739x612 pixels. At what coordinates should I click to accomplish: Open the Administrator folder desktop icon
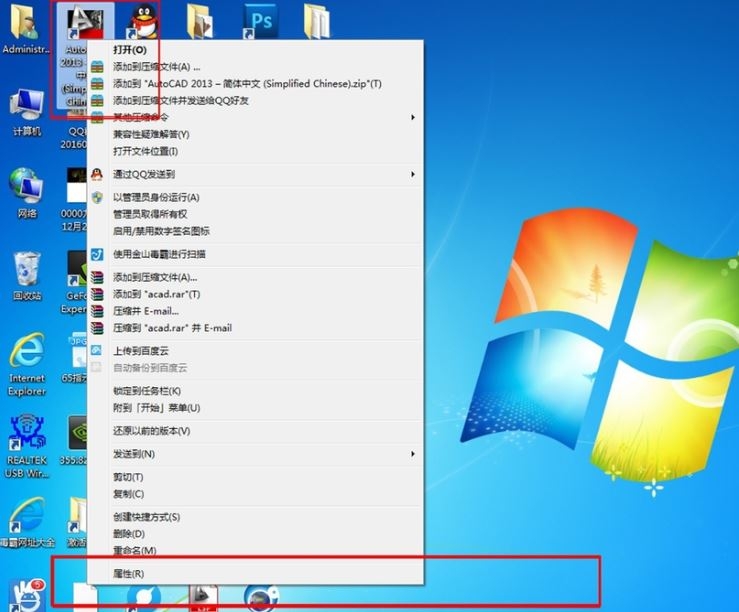tap(25, 28)
